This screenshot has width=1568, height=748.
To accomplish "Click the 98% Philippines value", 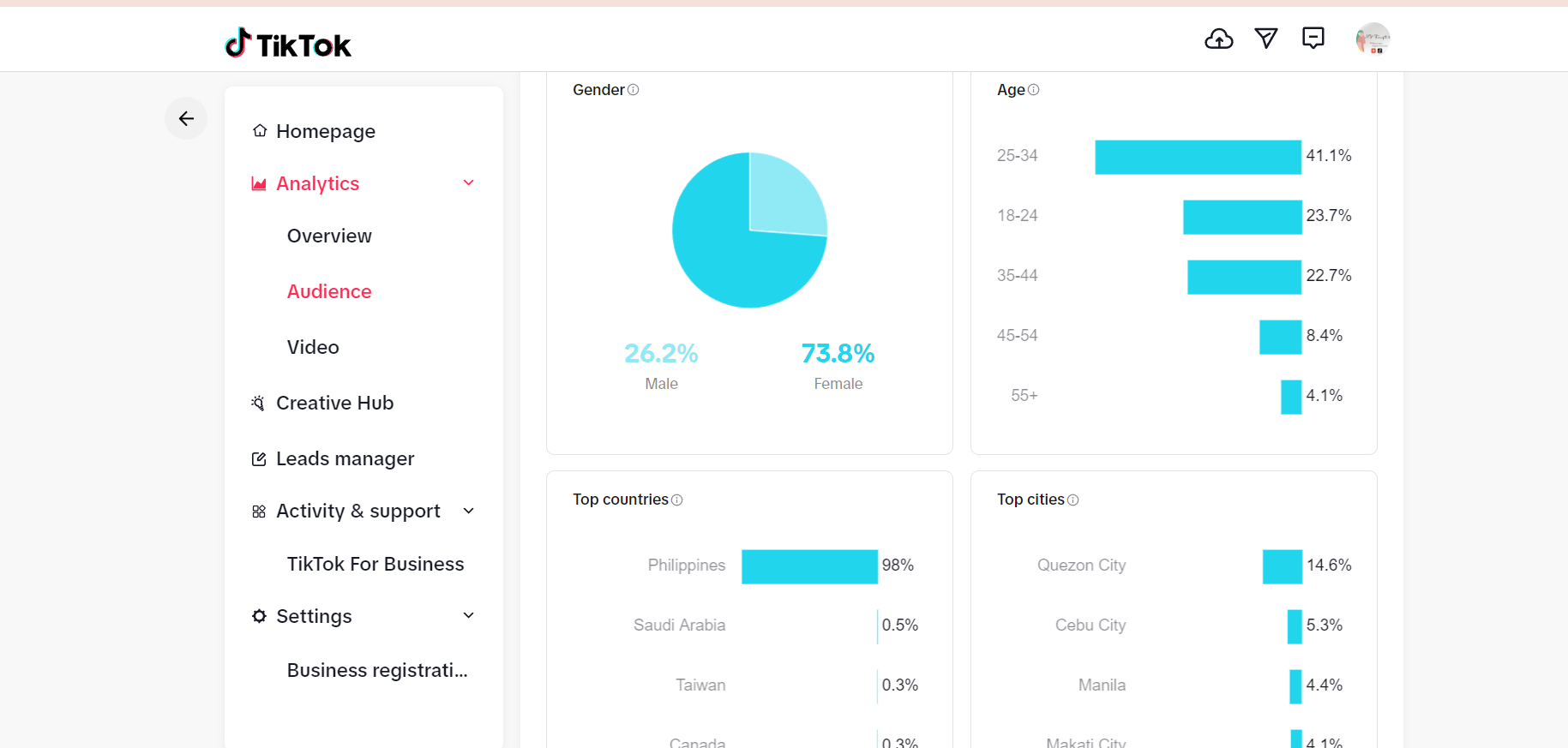I will pyautogui.click(x=898, y=565).
